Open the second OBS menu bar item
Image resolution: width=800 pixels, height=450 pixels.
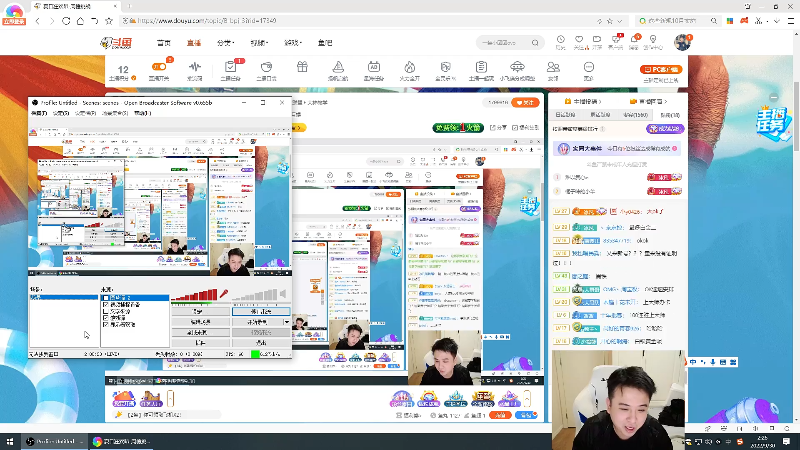pos(61,113)
